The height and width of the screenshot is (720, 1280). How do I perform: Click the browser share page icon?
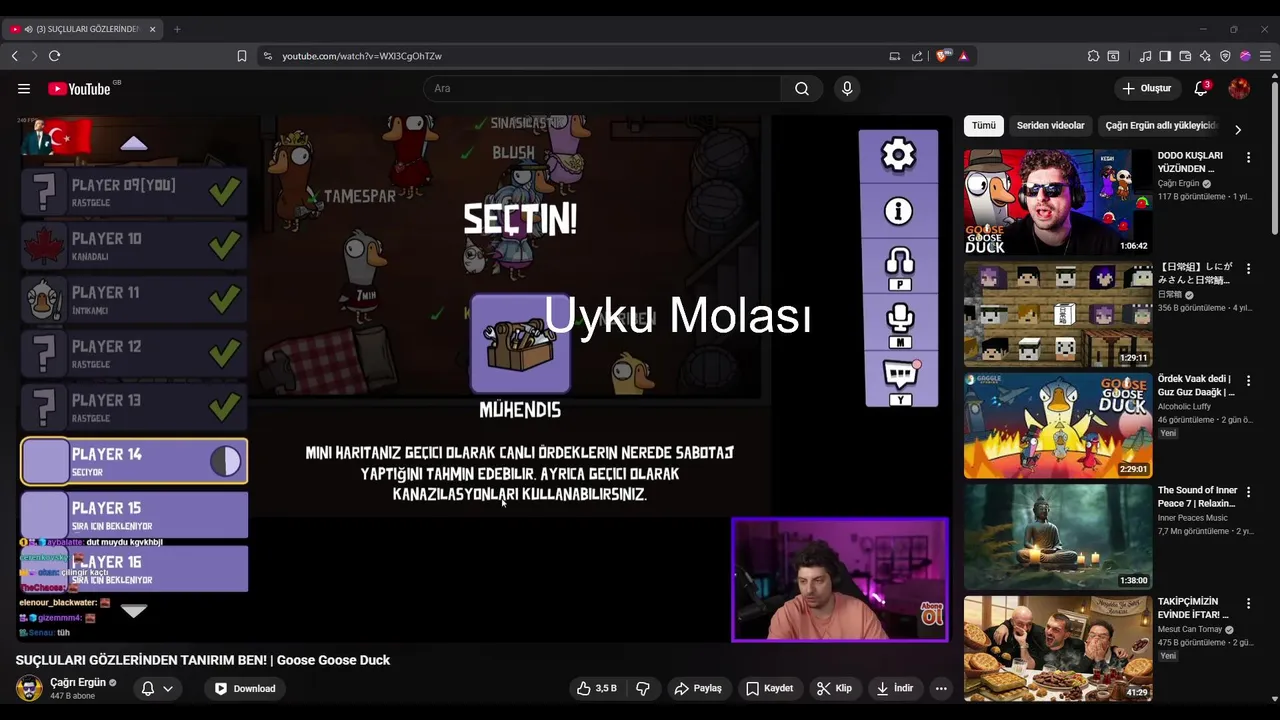point(917,56)
